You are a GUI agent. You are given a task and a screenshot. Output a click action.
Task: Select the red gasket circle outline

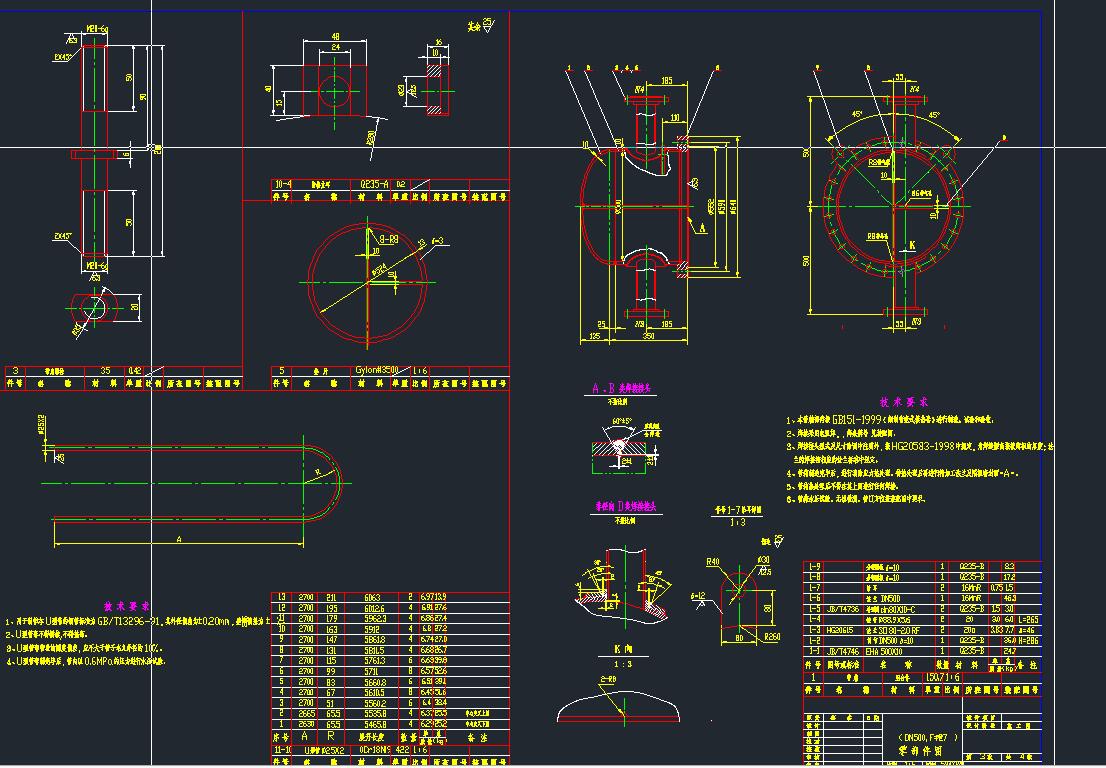(x=367, y=283)
